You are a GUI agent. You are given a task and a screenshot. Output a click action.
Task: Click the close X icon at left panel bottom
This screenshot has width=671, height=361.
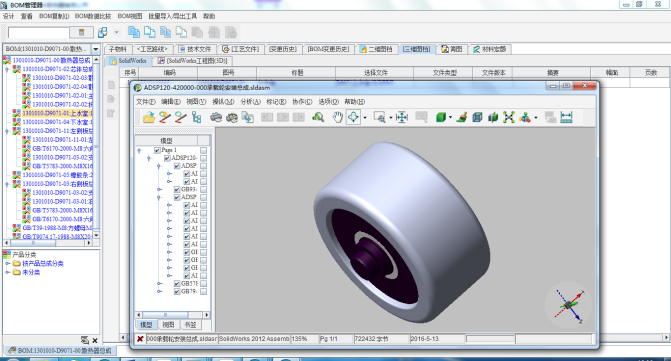[95, 341]
